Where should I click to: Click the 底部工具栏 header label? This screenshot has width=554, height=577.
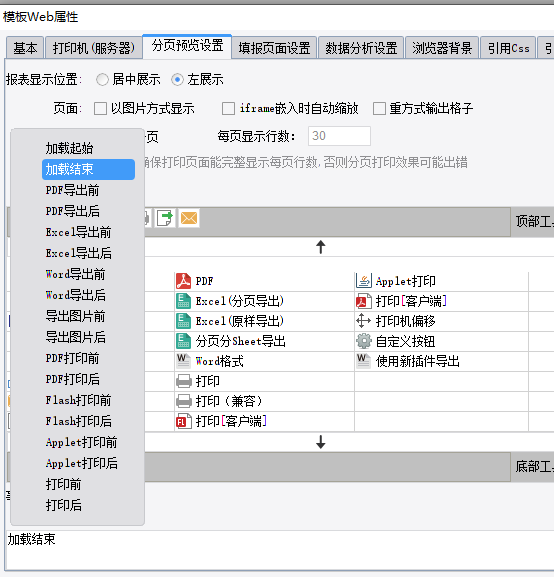(x=534, y=467)
